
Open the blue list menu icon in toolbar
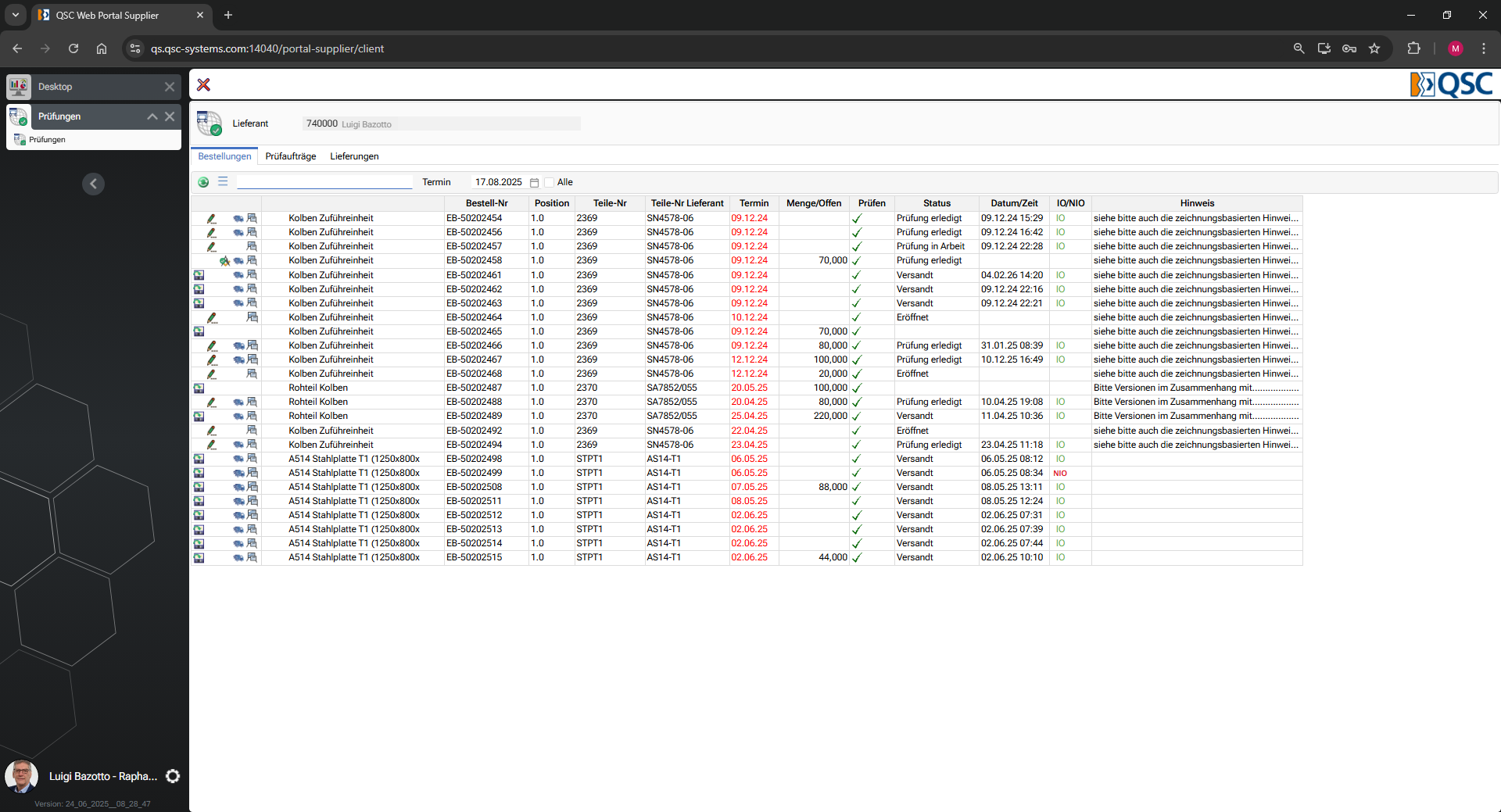(x=223, y=181)
